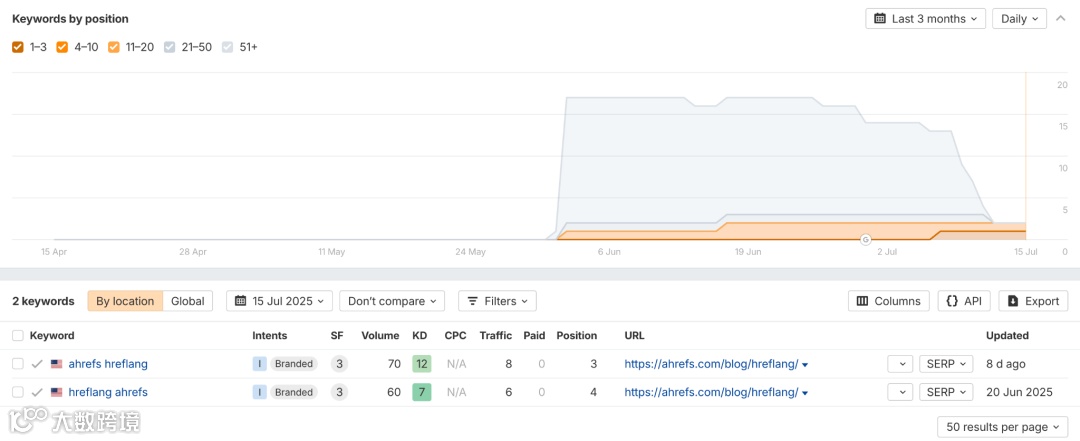The width and height of the screenshot is (1080, 441).
Task: Click the checkmark icon in hreflang ahrefs row
Action: pyautogui.click(x=37, y=392)
